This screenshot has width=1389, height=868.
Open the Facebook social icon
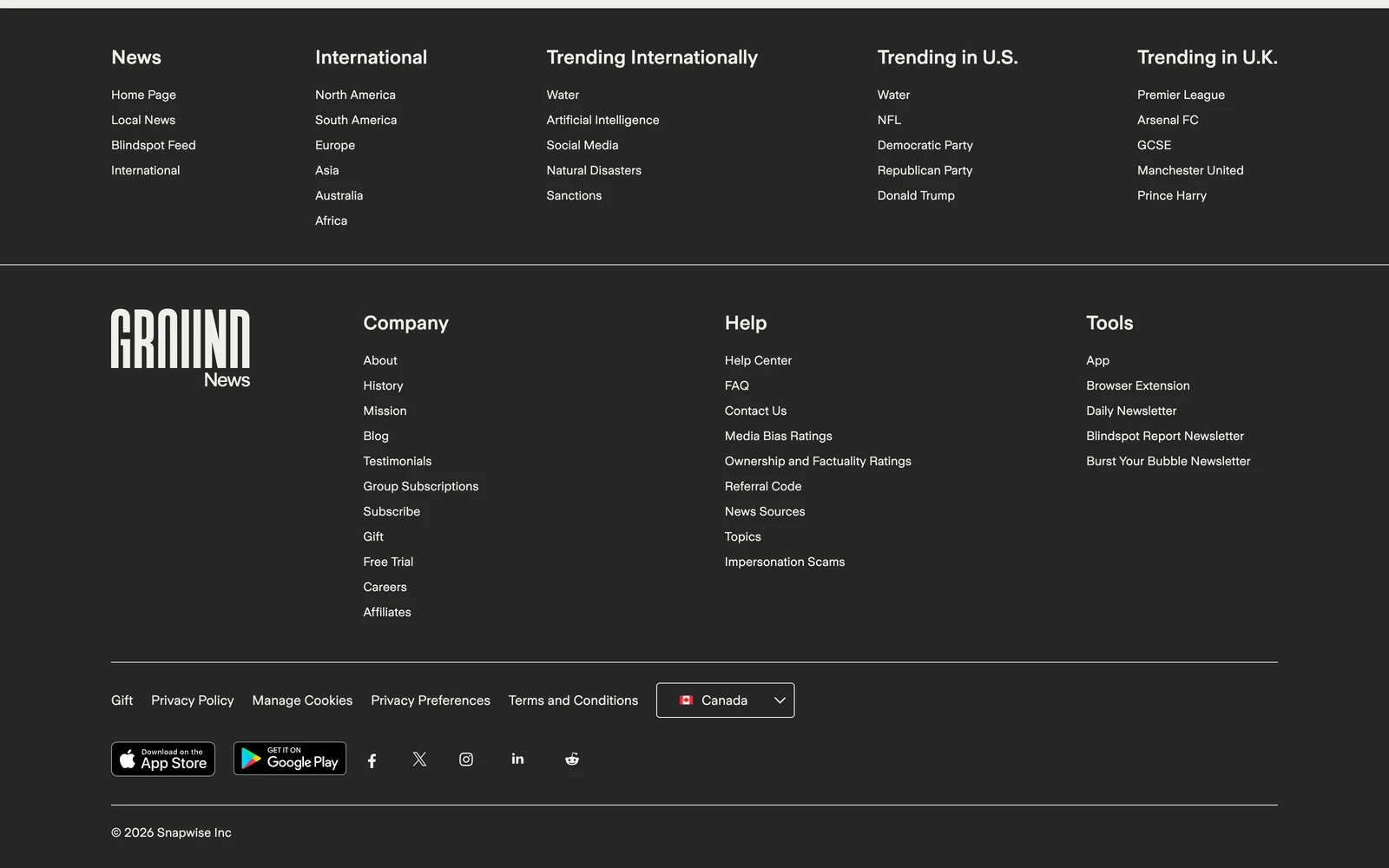coord(372,760)
